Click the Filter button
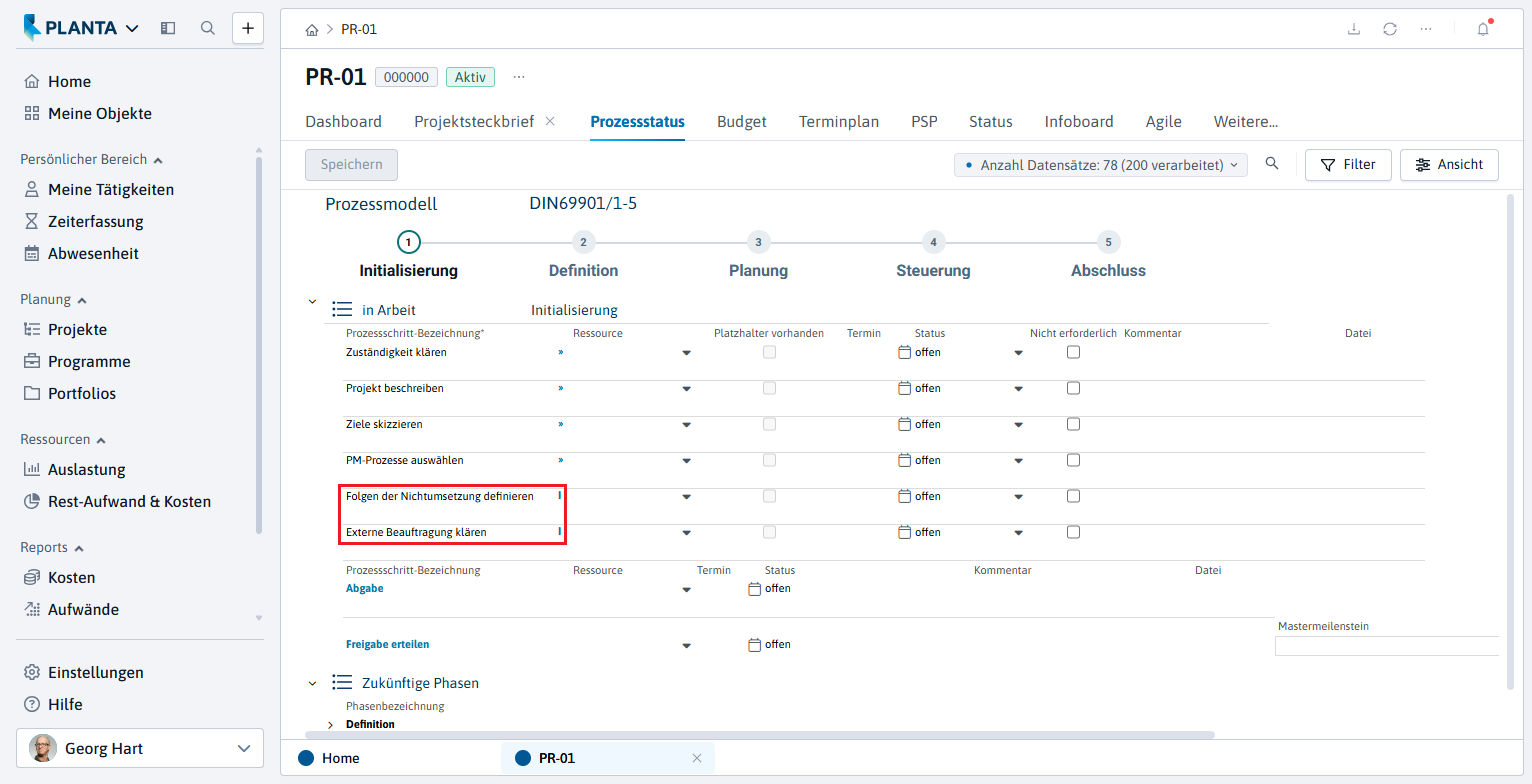This screenshot has height=784, width=1532. [1348, 165]
